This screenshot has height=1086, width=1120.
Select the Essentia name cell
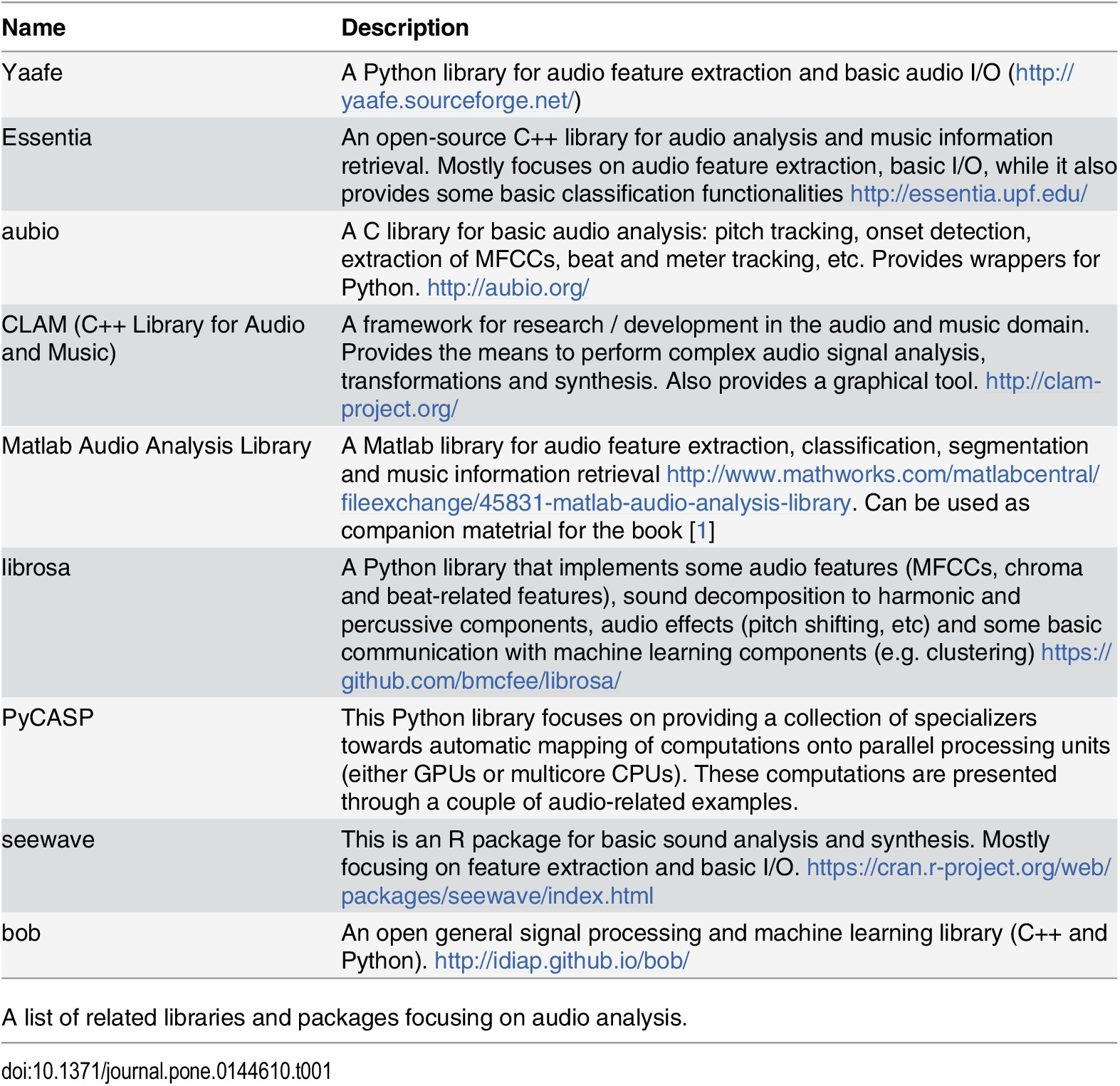point(47,137)
